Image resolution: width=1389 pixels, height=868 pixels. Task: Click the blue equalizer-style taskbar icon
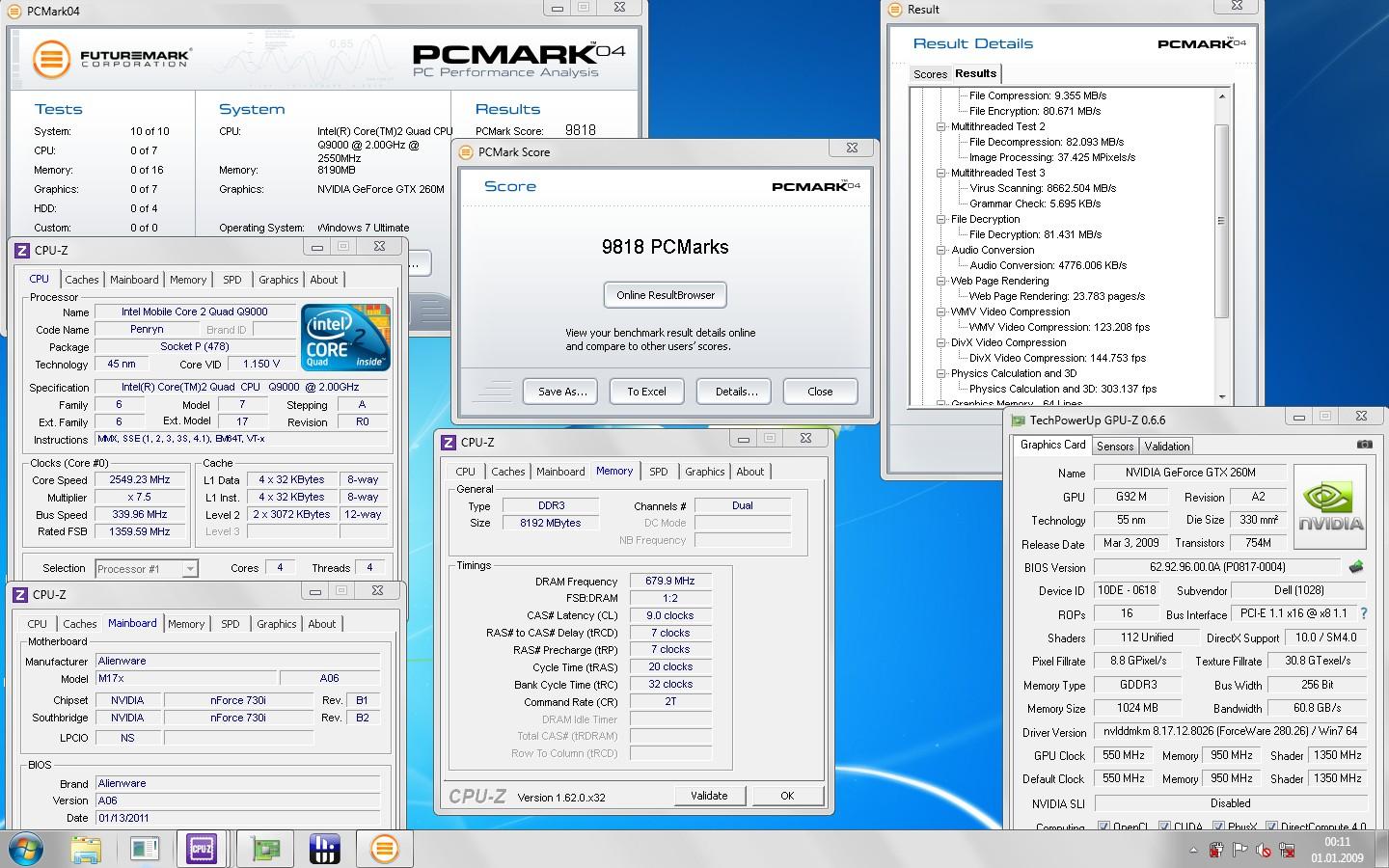324,849
